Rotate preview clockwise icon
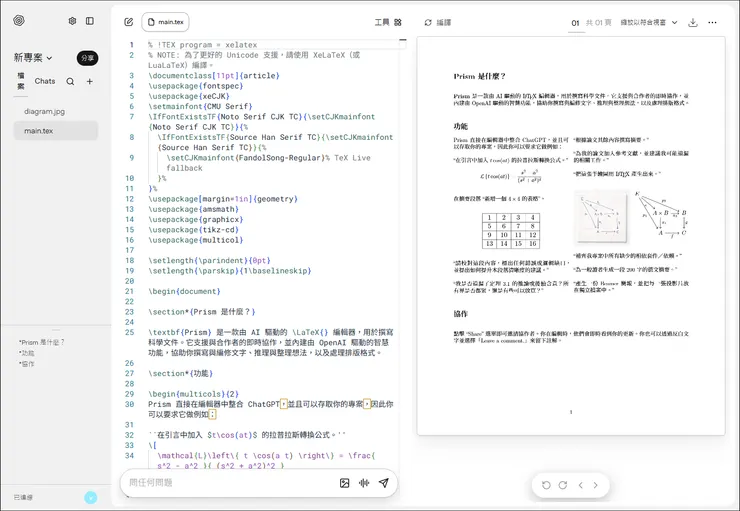This screenshot has width=740, height=511. click(563, 485)
